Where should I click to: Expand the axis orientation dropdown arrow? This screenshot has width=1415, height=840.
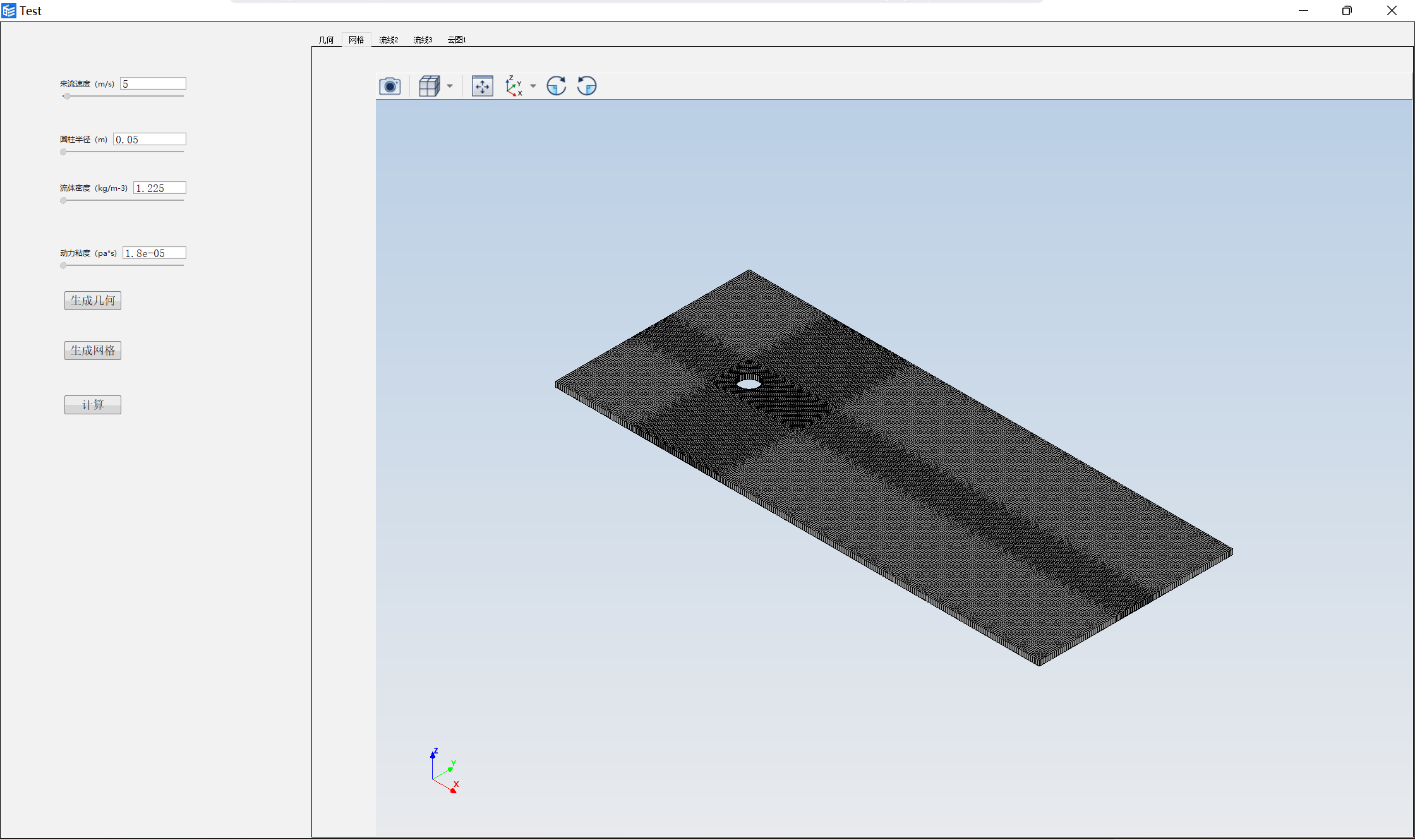(533, 86)
